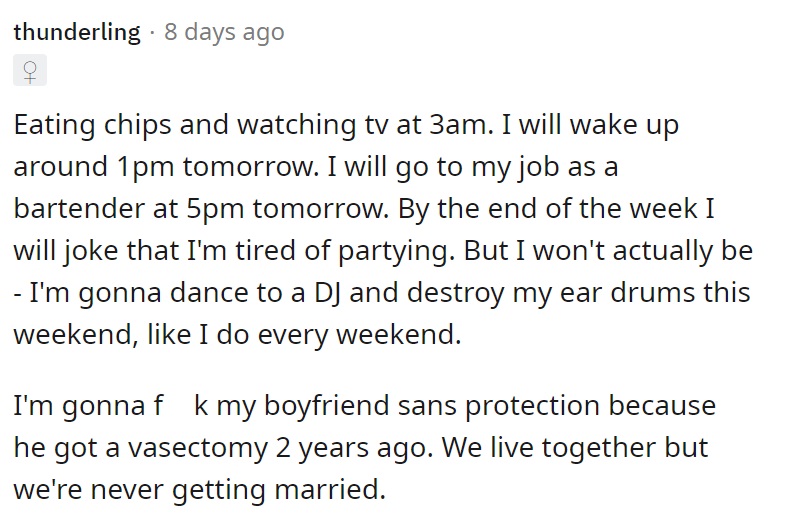
Task: Click the female symbol flair icon
Action: click(x=30, y=71)
